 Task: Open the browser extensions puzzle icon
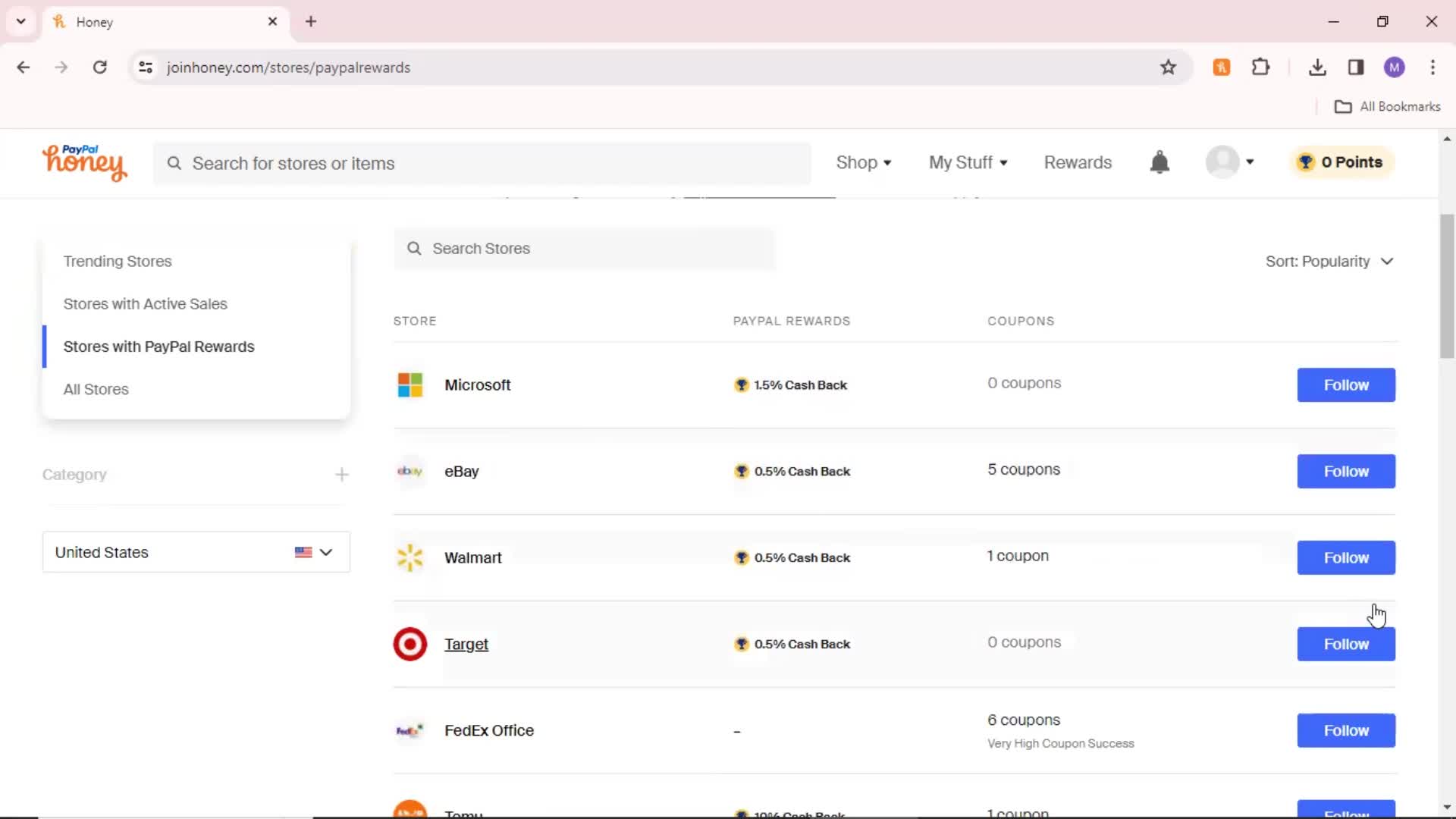(1260, 67)
